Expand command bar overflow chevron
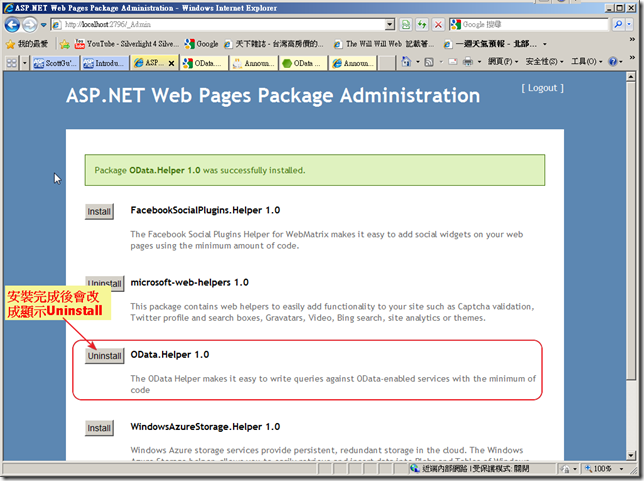The image size is (644, 481). pyautogui.click(x=632, y=58)
